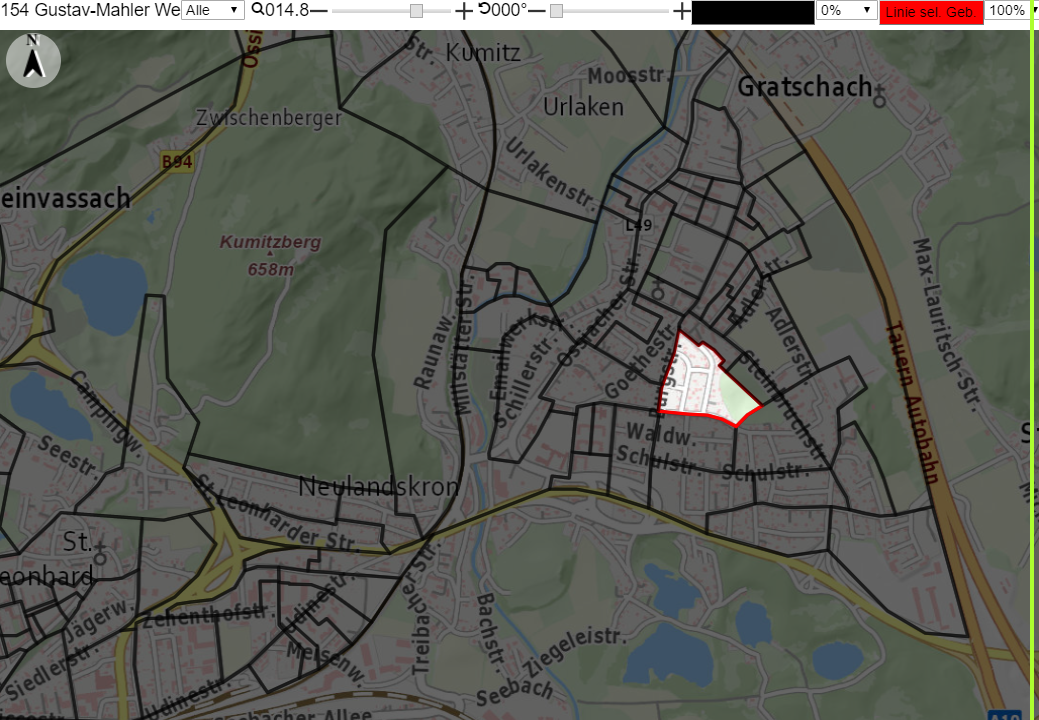This screenshot has height=720, width=1039.
Task: Click the rotation slider handle
Action: (557, 11)
